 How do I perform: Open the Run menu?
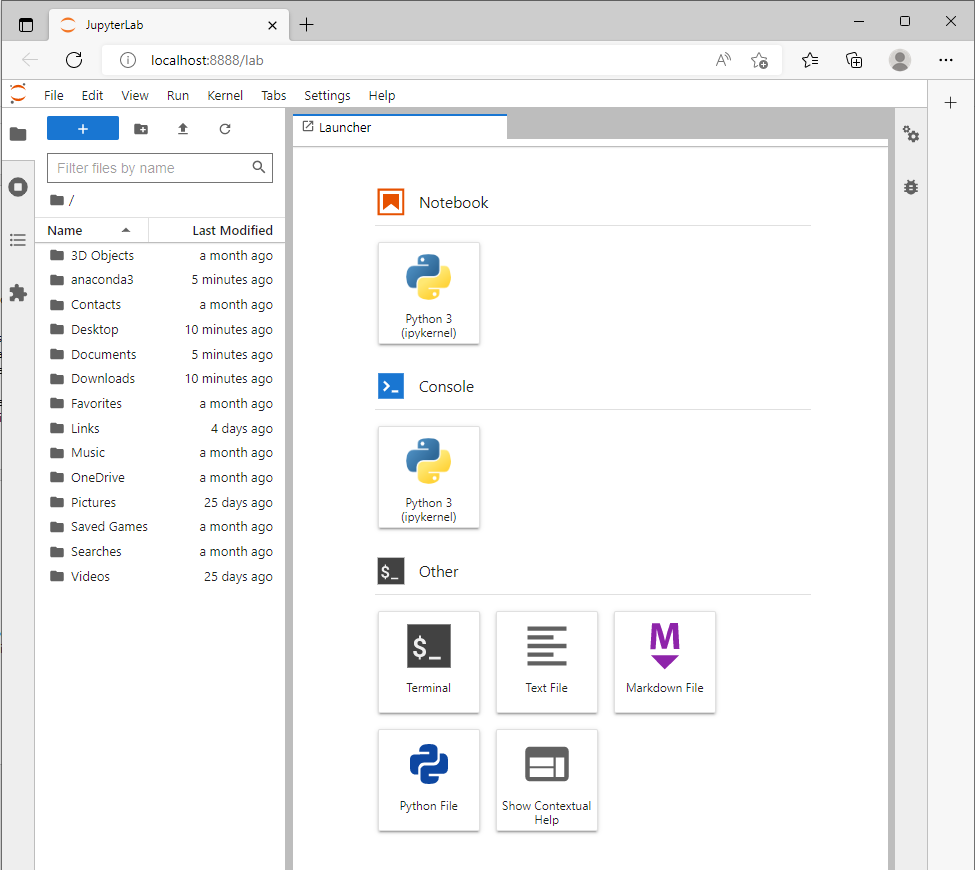pos(178,95)
